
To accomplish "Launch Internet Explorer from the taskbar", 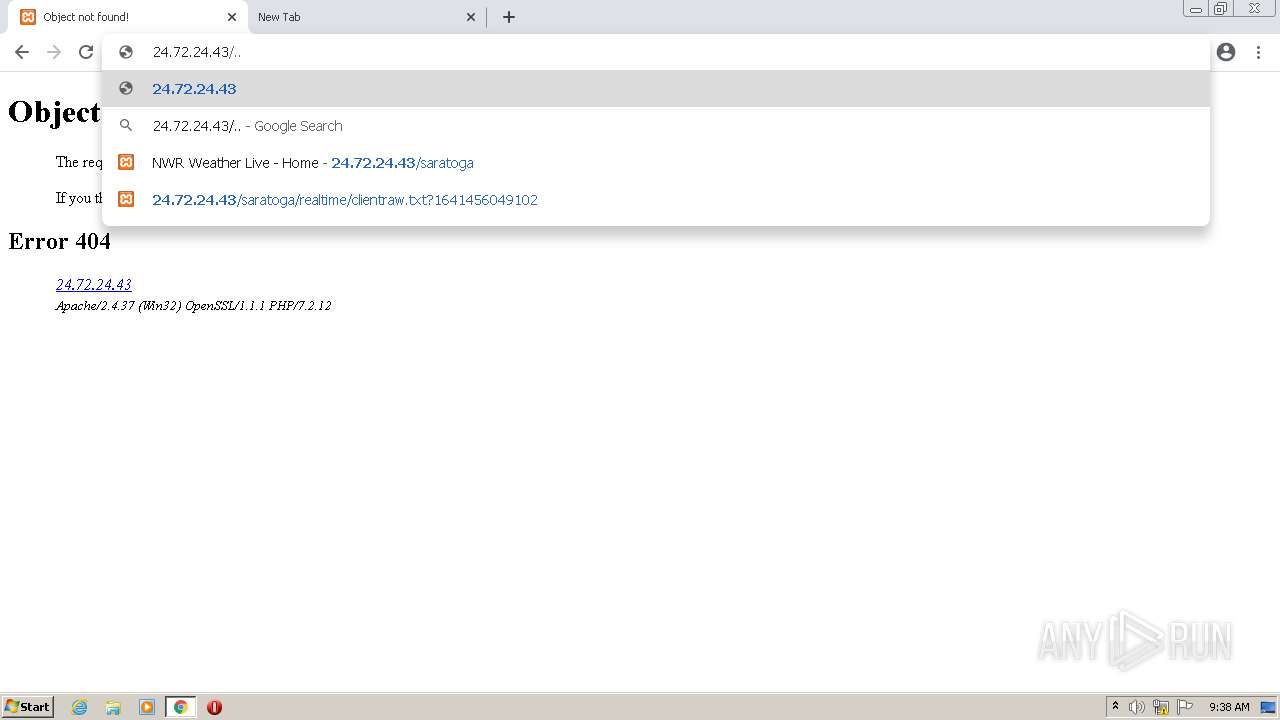I will point(79,707).
